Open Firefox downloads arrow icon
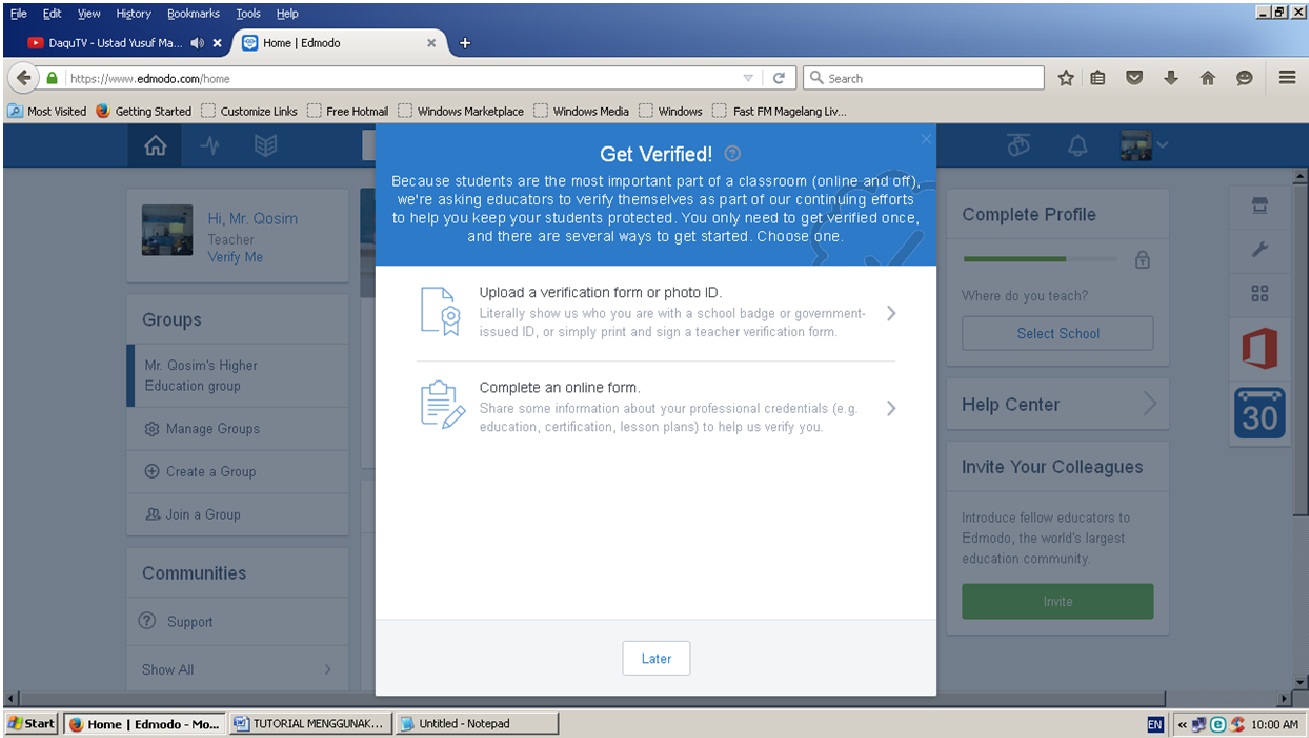 point(1171,78)
